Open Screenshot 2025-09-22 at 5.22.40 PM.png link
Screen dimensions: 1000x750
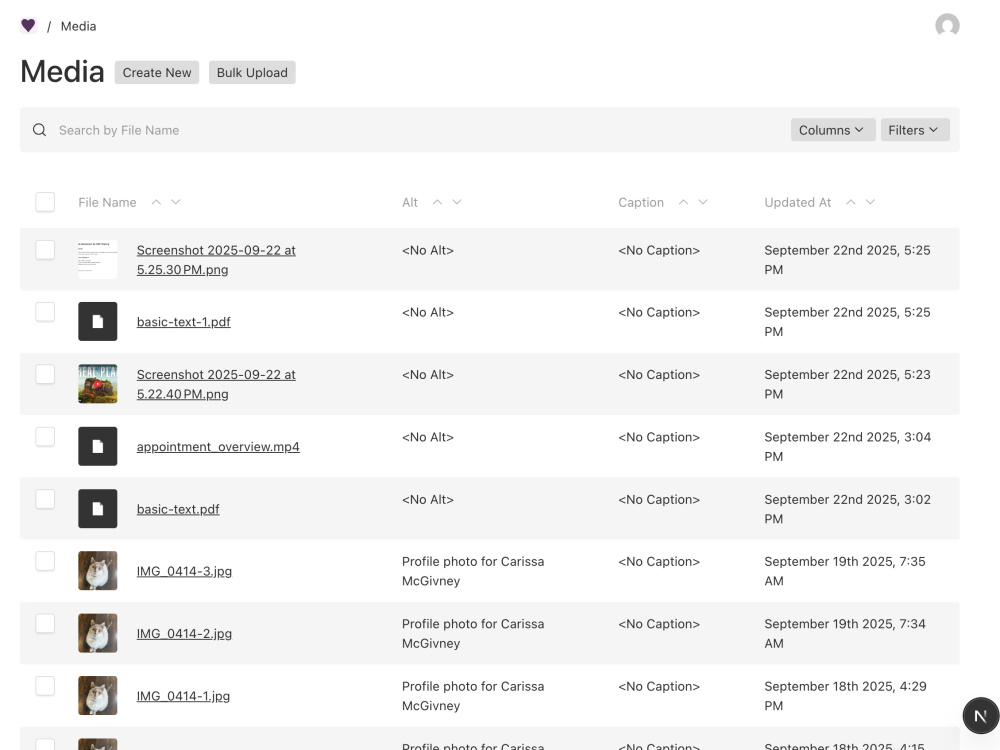tap(216, 384)
